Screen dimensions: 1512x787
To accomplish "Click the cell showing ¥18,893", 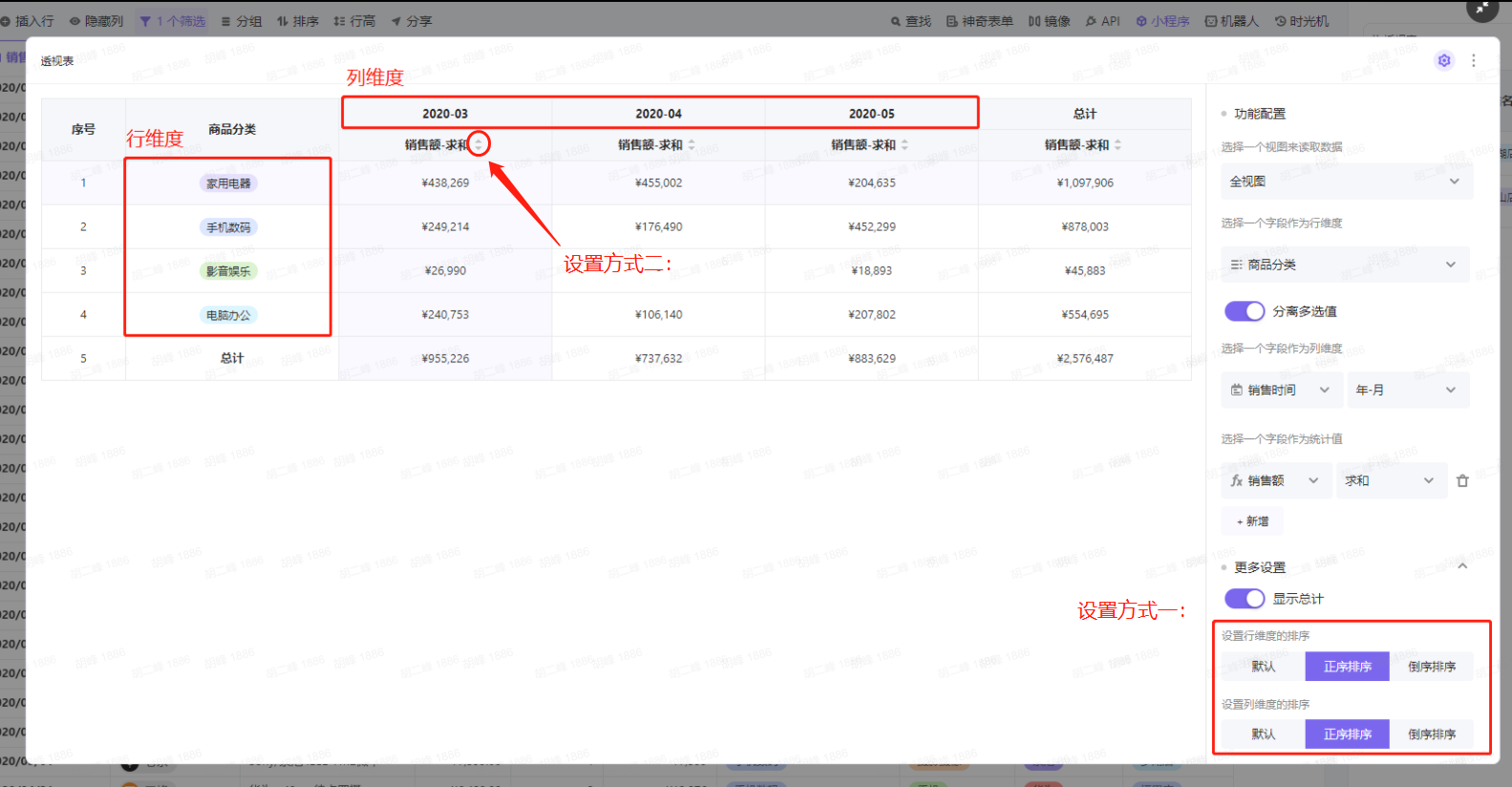I will tap(872, 271).
